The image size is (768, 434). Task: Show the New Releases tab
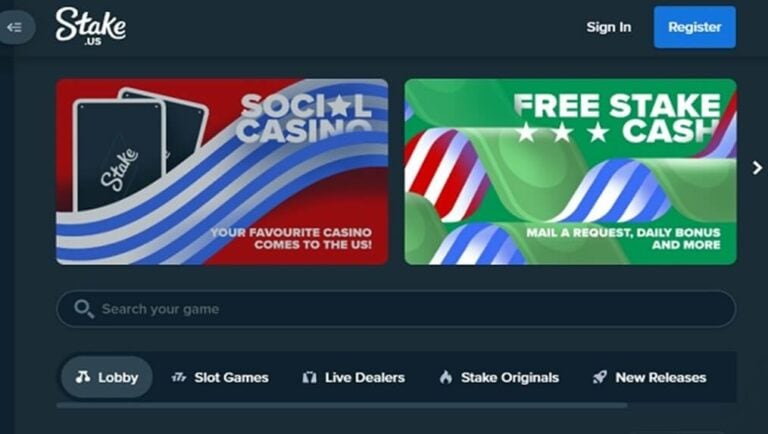(649, 377)
